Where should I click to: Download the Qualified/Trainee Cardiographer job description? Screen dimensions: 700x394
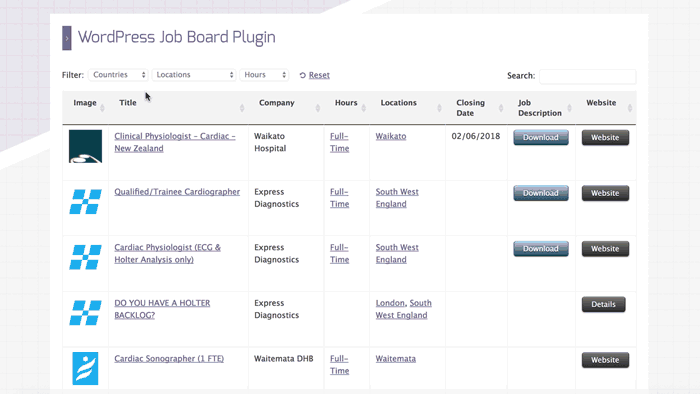tap(541, 193)
